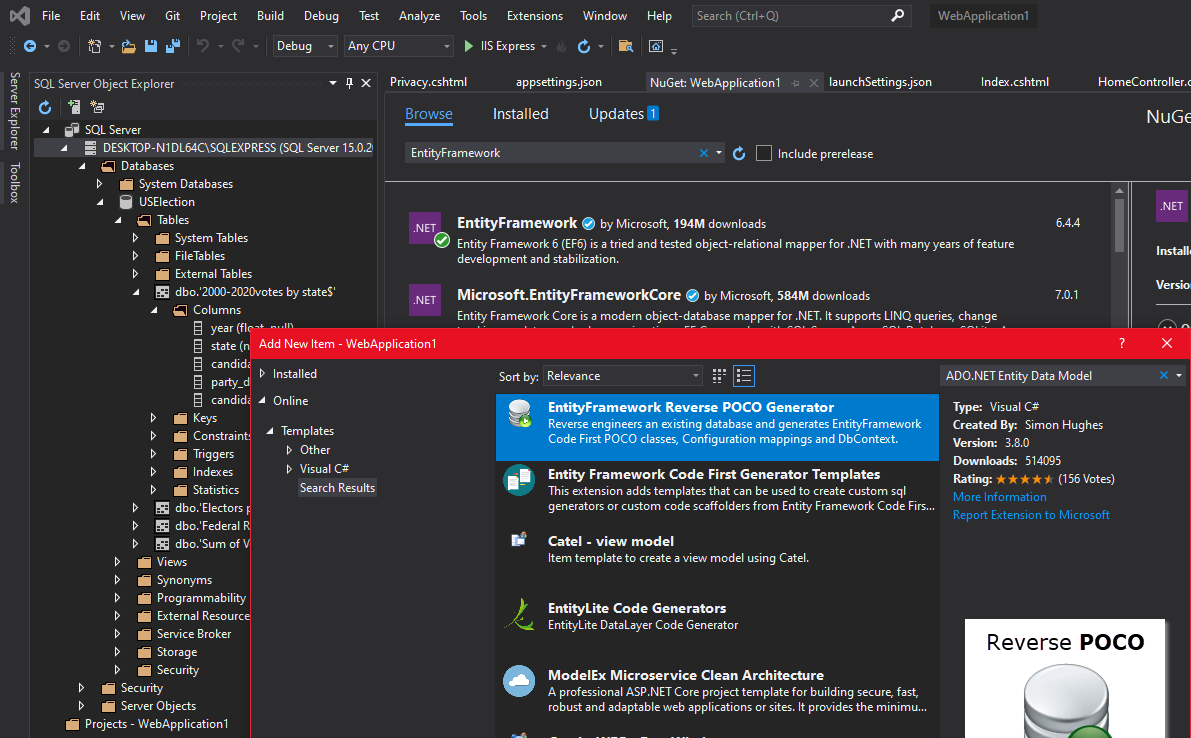The width and height of the screenshot is (1191, 738).
Task: Refresh the EntityFramework search results
Action: (x=738, y=153)
